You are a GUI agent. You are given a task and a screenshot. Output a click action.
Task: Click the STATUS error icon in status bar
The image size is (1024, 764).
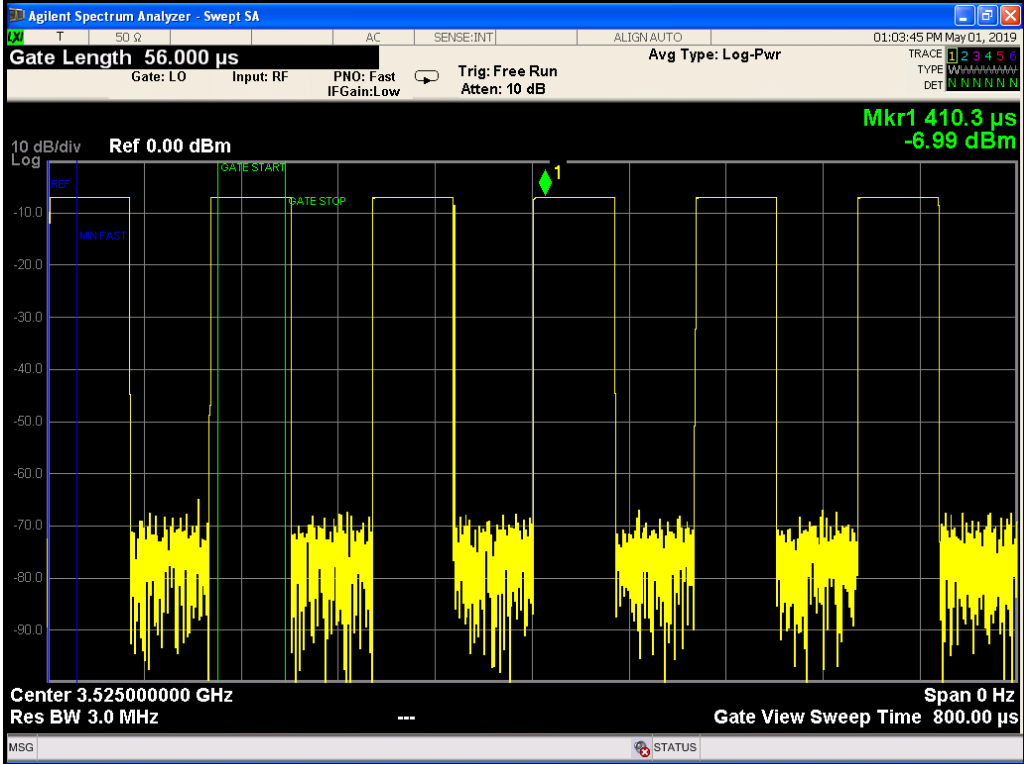tap(643, 747)
